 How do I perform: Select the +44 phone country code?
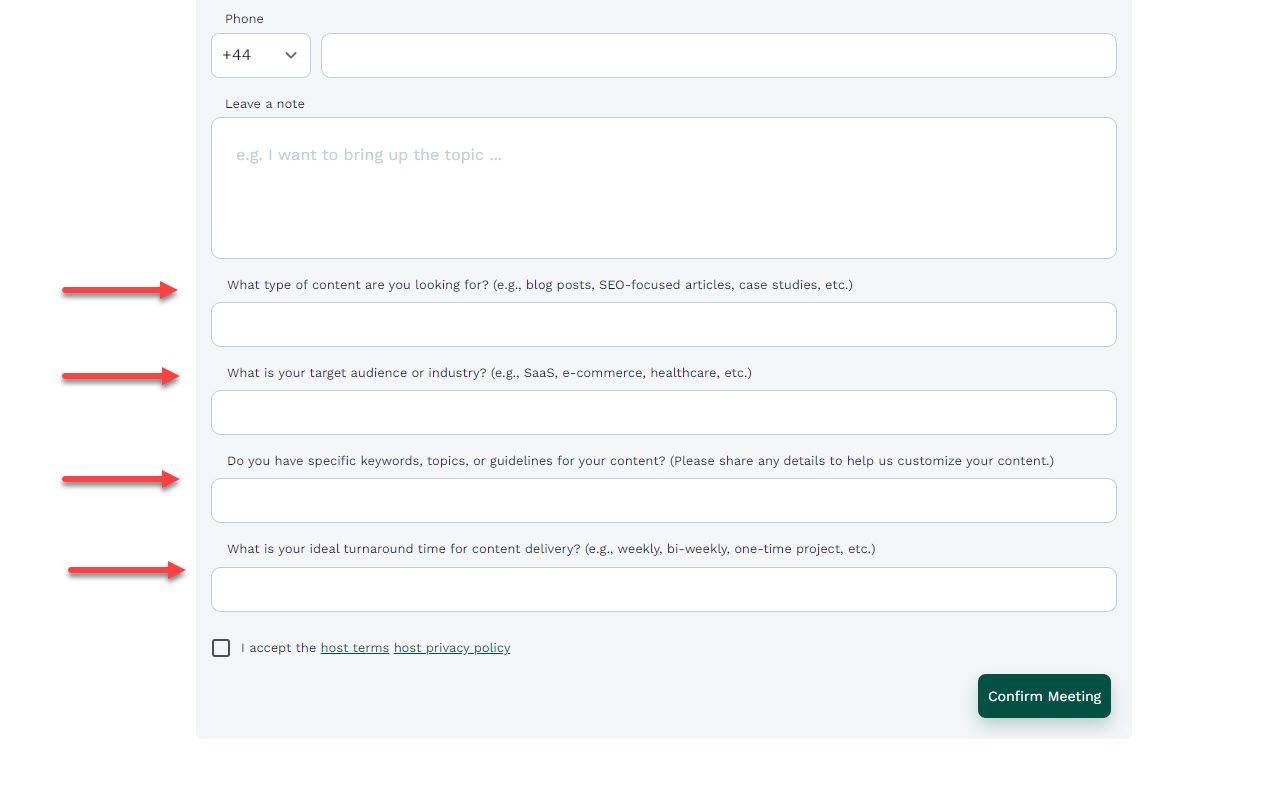tap(260, 55)
